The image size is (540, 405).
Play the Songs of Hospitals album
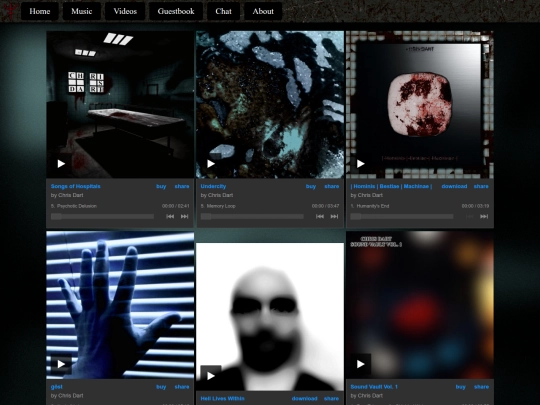[x=61, y=164]
